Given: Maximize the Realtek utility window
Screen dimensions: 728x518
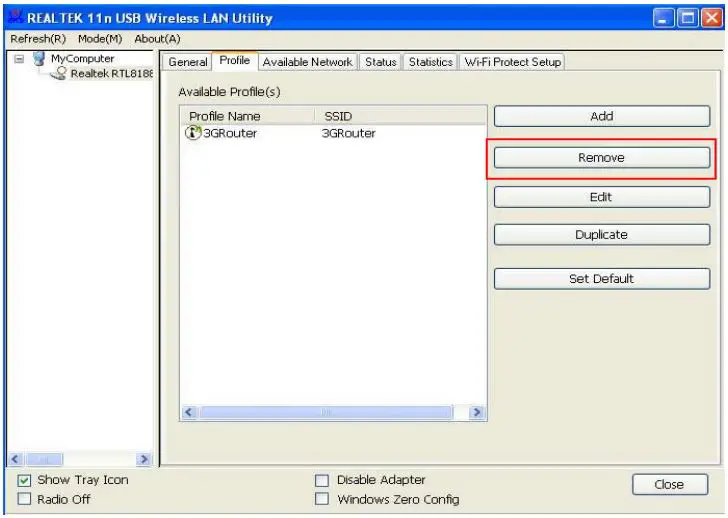Looking at the screenshot, I should (688, 18).
